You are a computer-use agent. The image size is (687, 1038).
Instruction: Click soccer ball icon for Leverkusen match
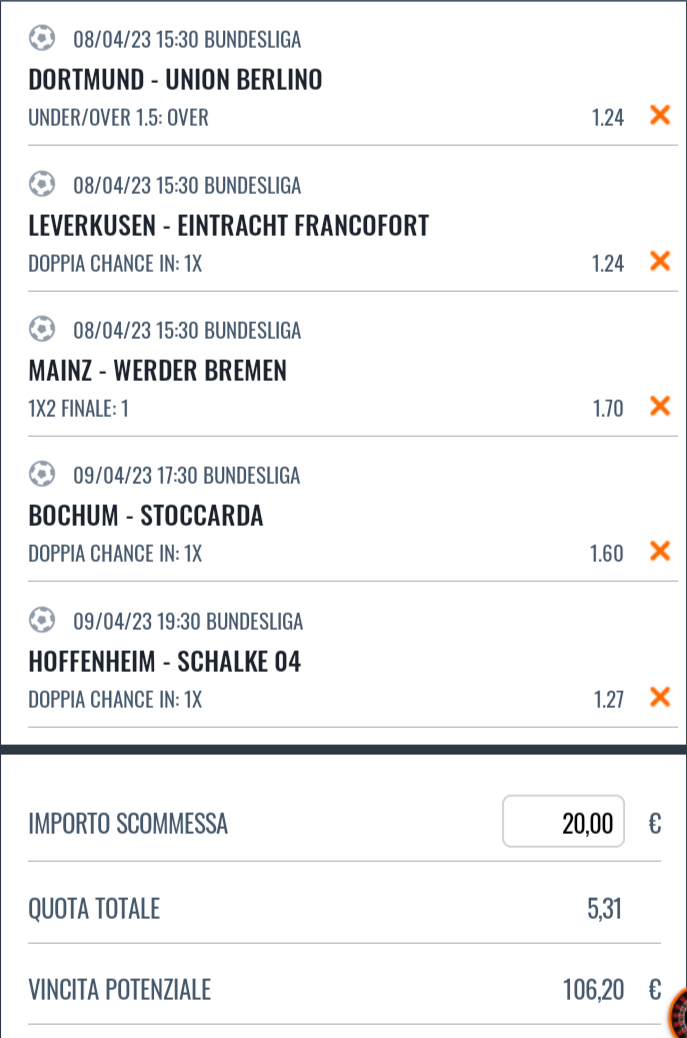point(42,184)
